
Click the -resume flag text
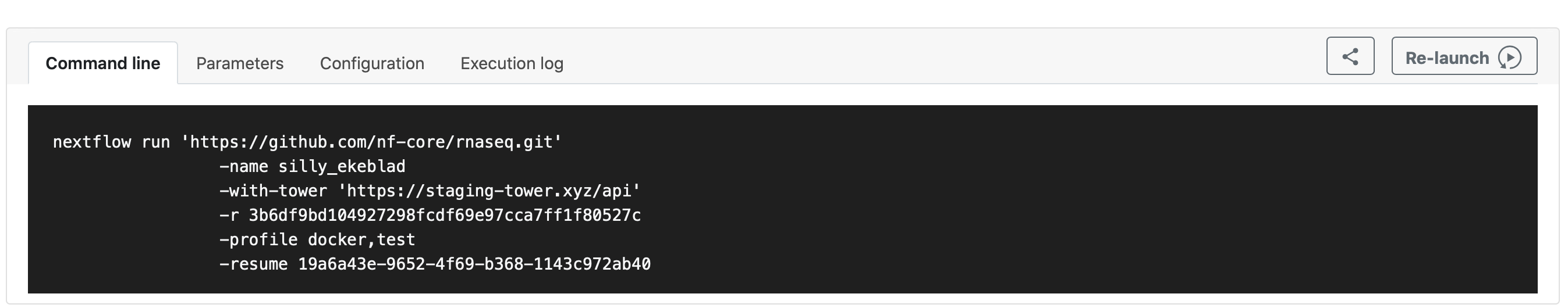[253, 264]
